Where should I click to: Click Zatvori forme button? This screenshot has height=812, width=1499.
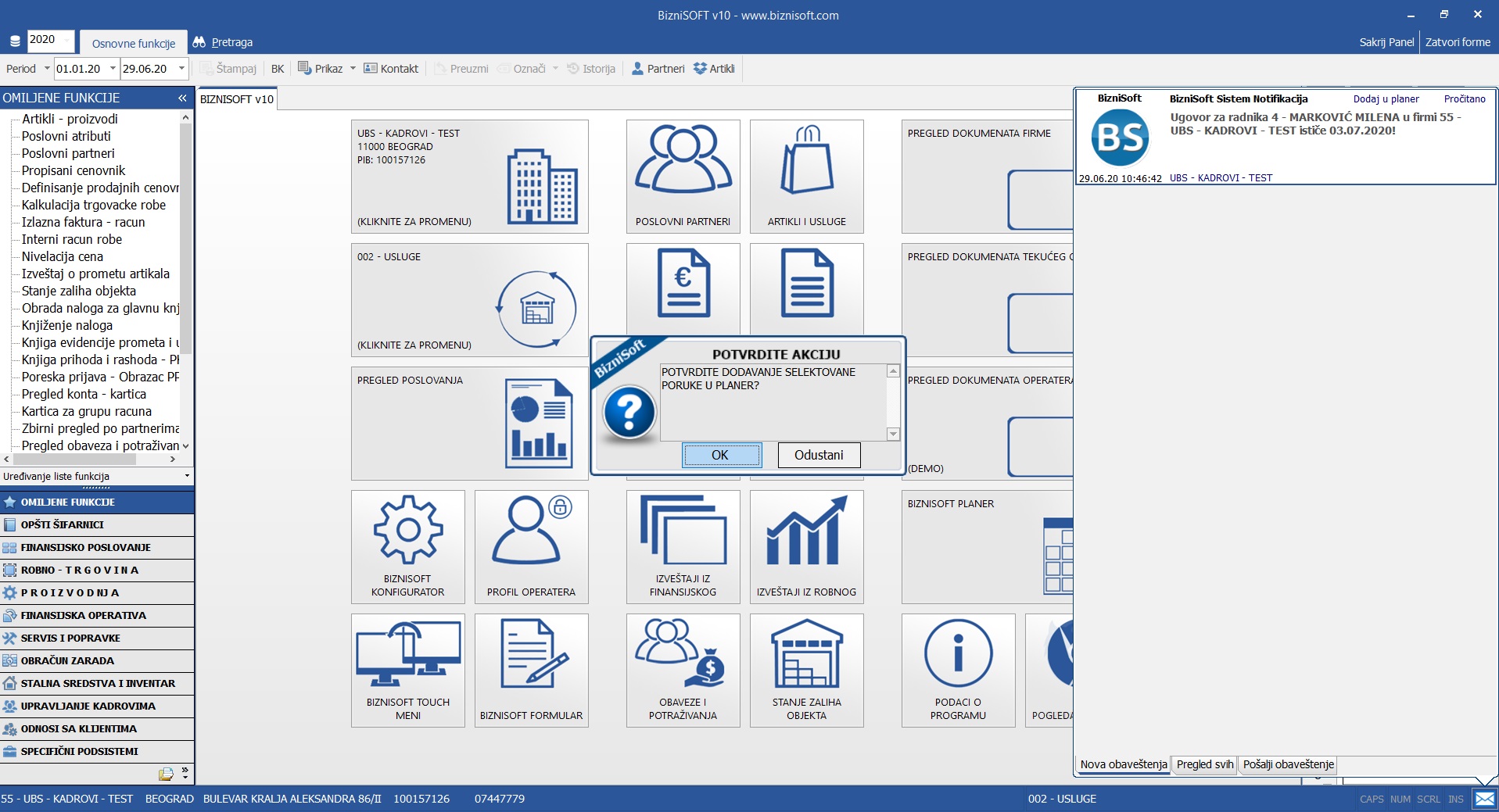tap(1458, 42)
